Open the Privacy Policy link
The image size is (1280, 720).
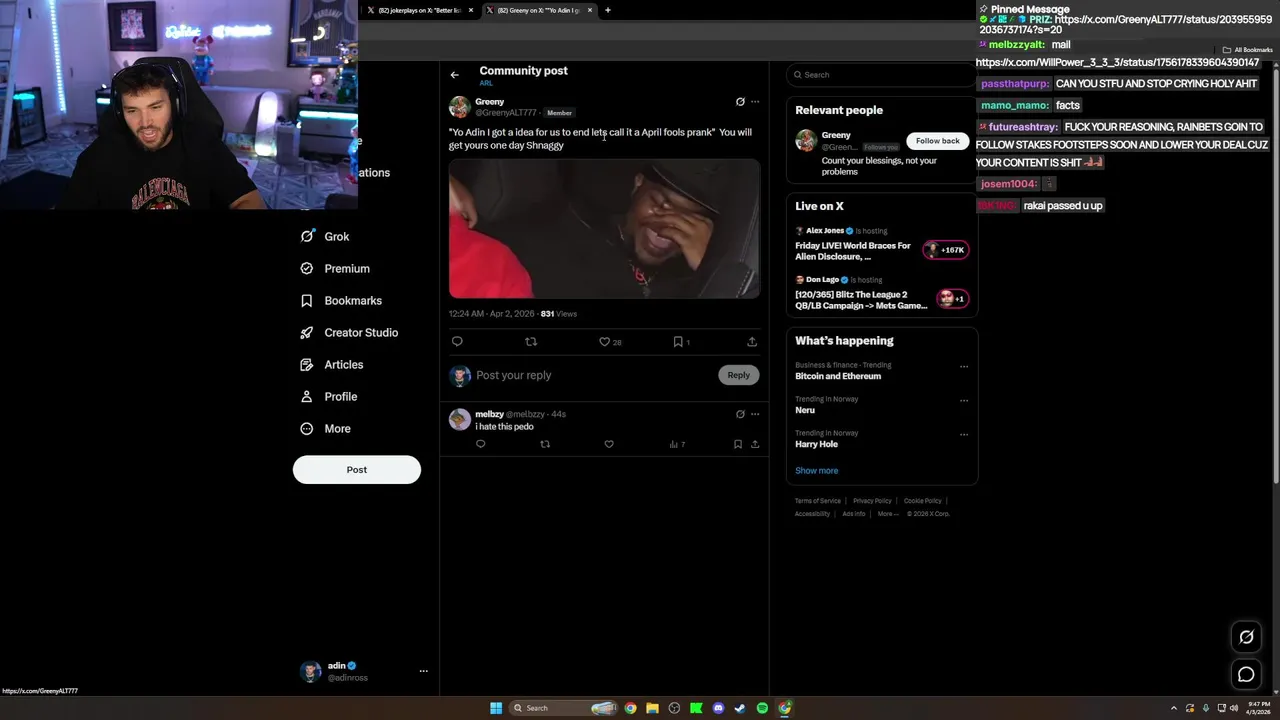tap(872, 501)
